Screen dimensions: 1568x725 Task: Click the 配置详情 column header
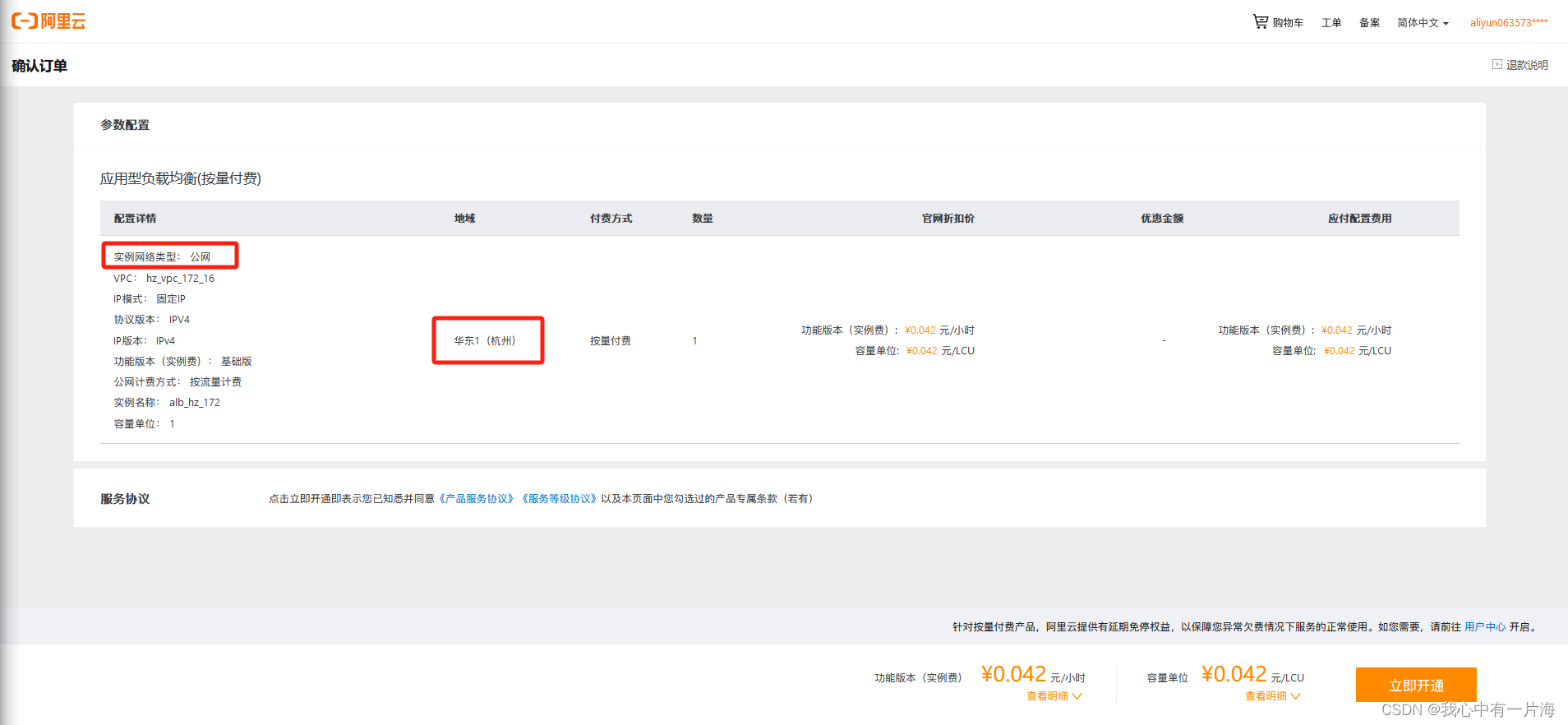135,219
